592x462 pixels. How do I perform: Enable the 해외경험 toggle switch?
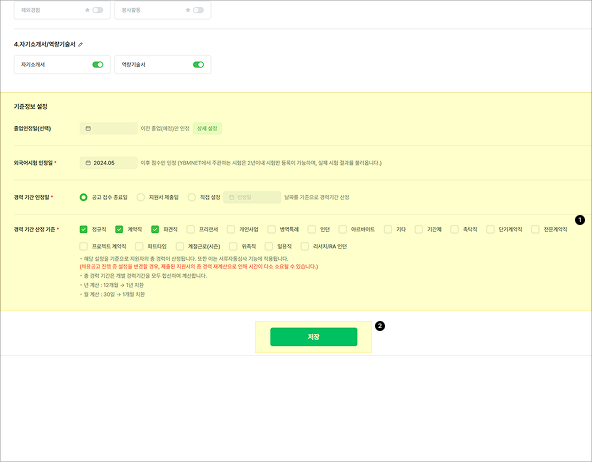(x=98, y=10)
